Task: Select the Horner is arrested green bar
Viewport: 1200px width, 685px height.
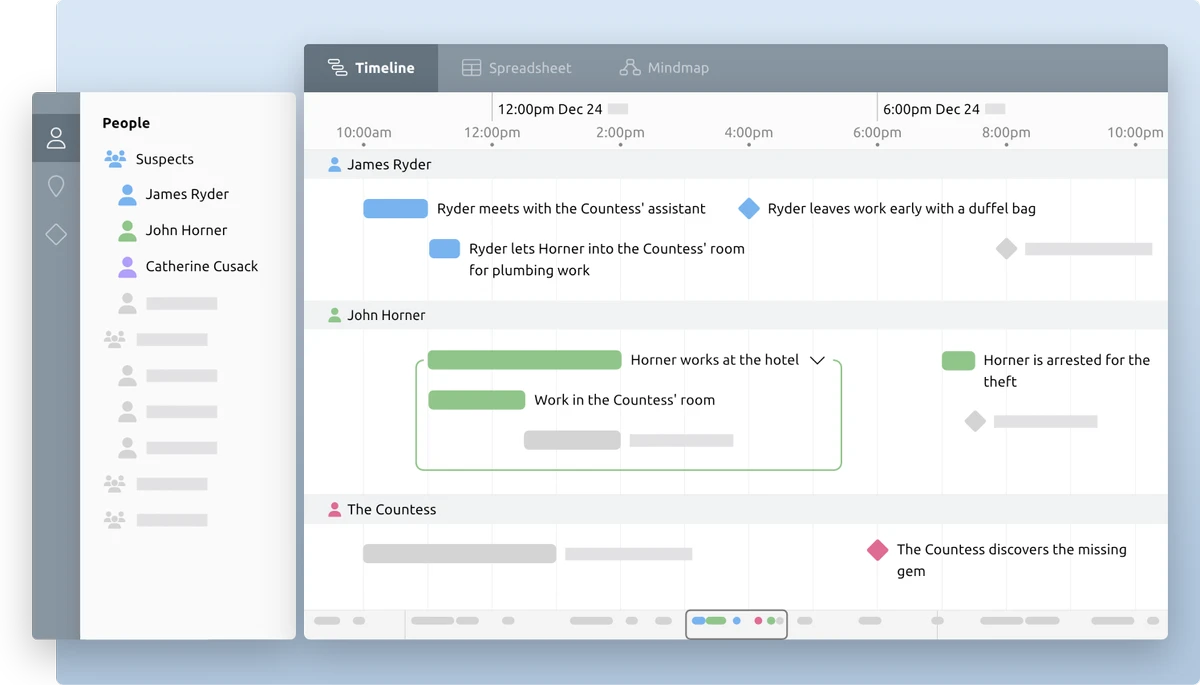Action: pos(959,360)
